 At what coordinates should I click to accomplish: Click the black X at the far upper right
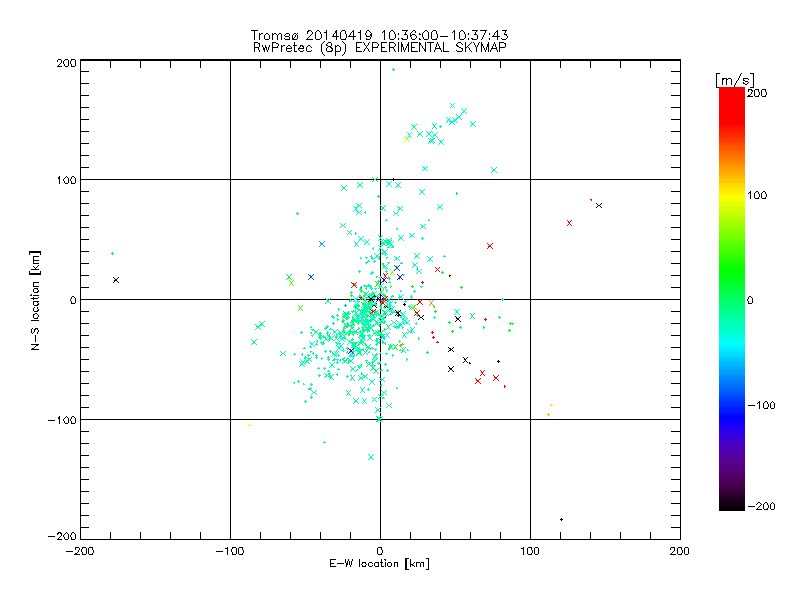(599, 206)
